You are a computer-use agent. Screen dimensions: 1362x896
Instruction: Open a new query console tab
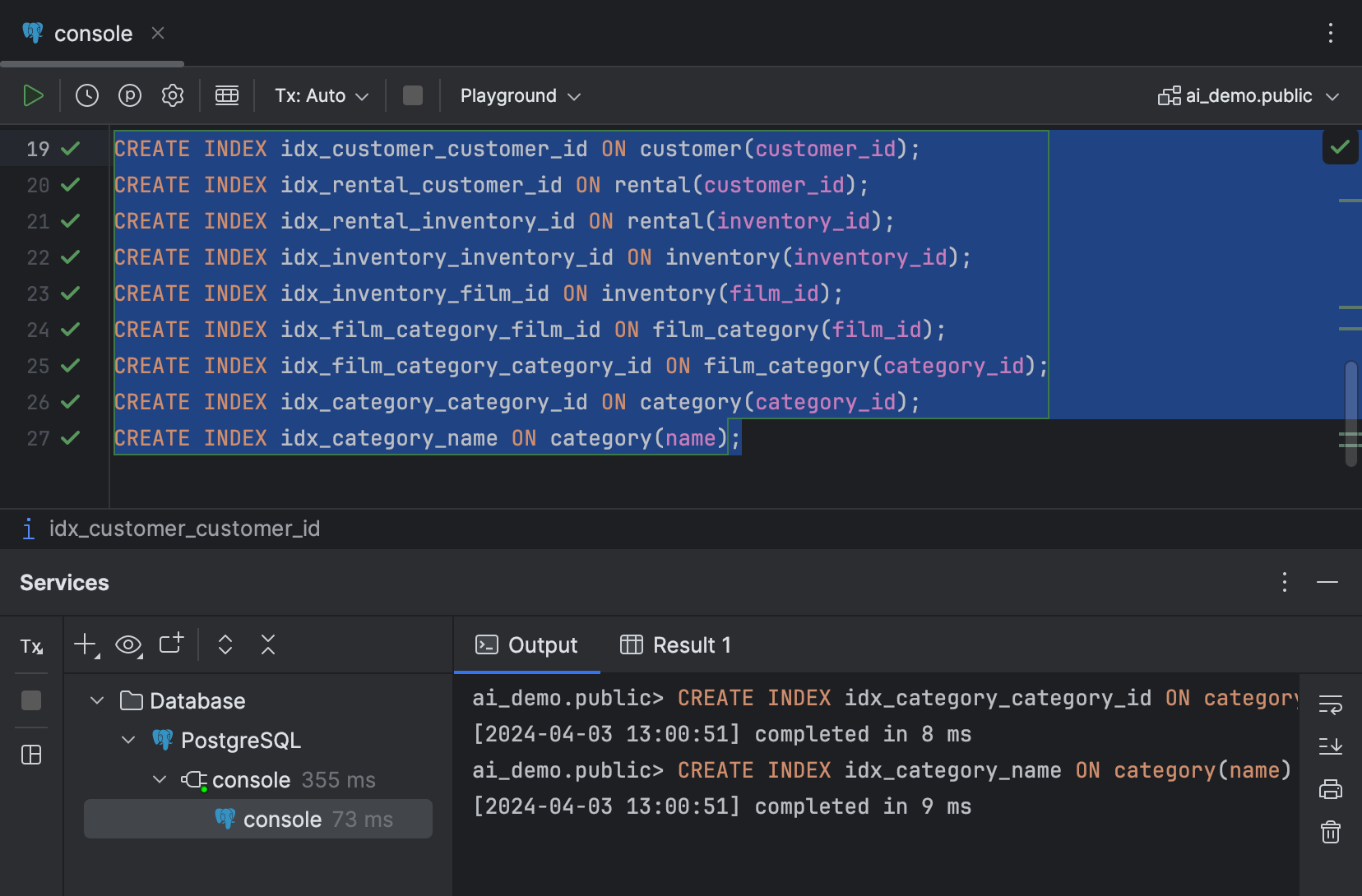[x=170, y=645]
